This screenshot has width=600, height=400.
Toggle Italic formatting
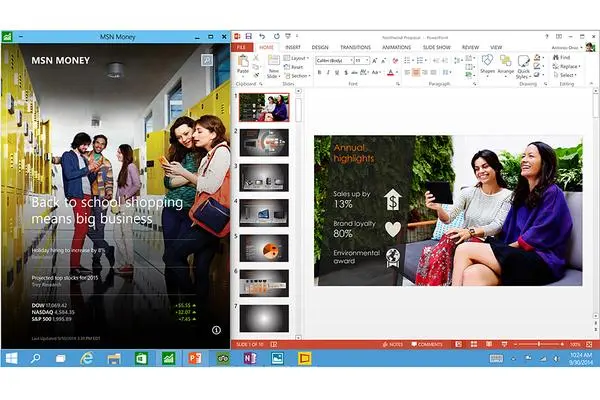click(328, 72)
